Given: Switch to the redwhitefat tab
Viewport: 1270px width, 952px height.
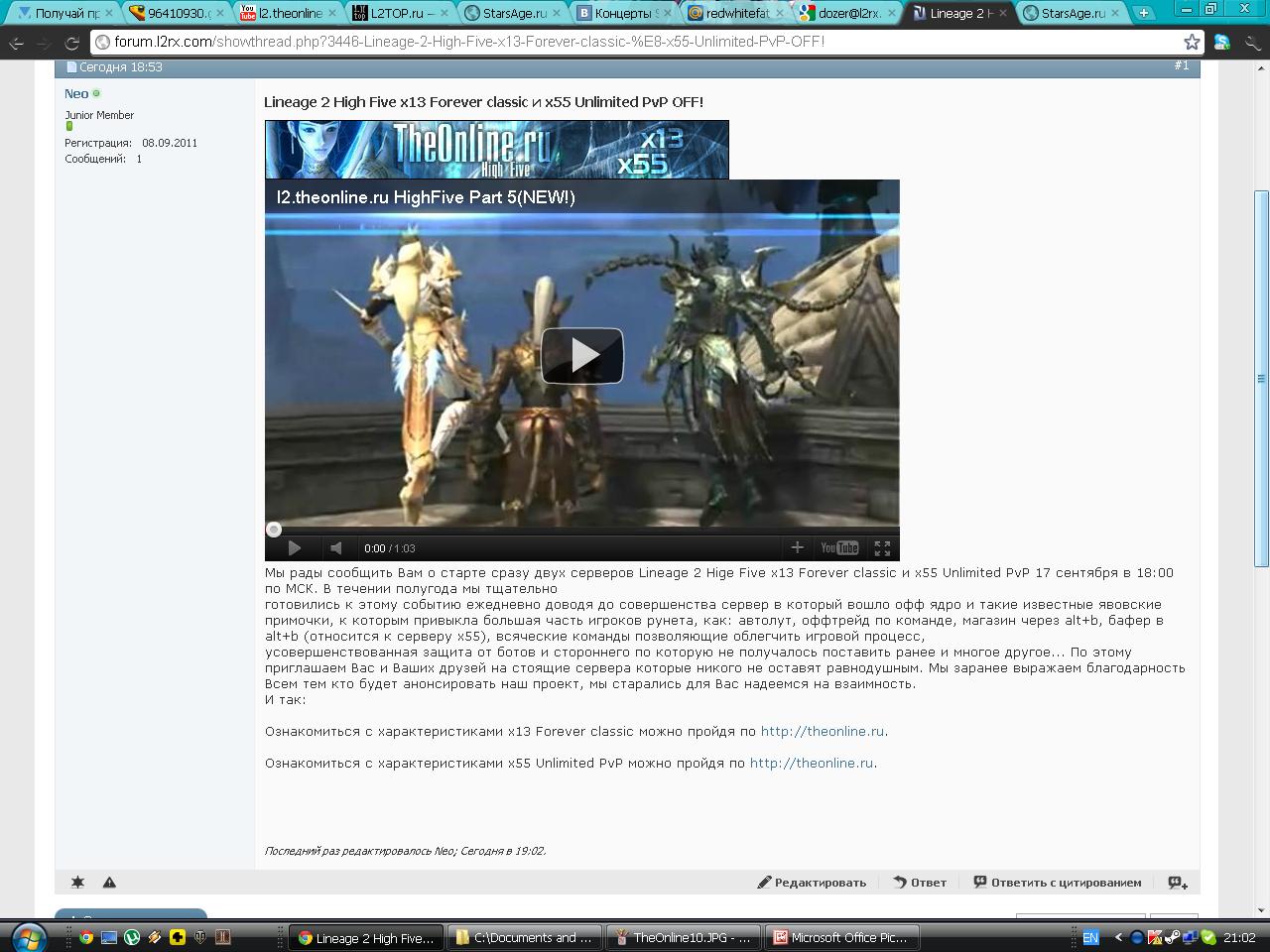Looking at the screenshot, I should pos(734,13).
